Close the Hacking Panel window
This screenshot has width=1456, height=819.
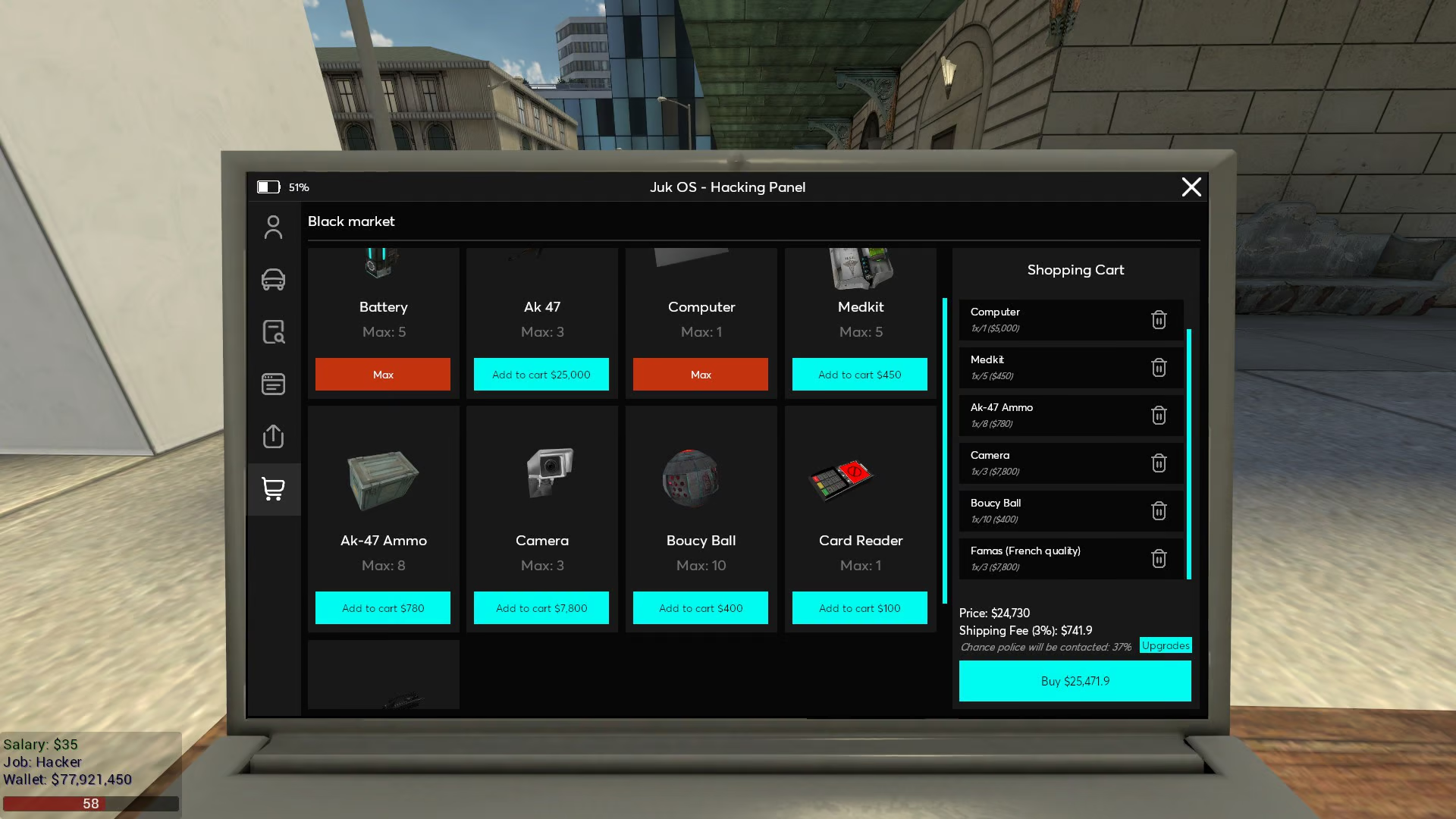pos(1191,187)
